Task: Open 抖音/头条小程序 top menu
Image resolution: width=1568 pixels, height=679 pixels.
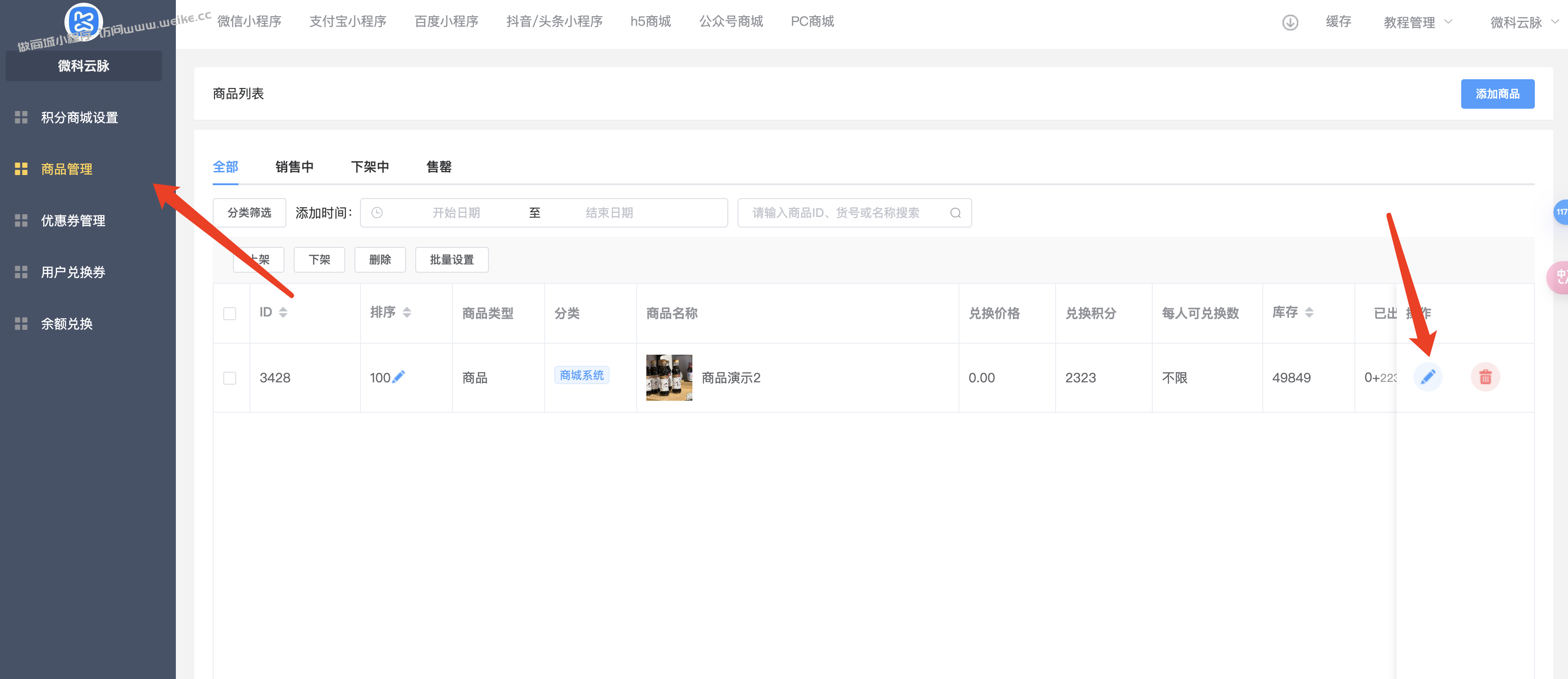Action: [554, 21]
